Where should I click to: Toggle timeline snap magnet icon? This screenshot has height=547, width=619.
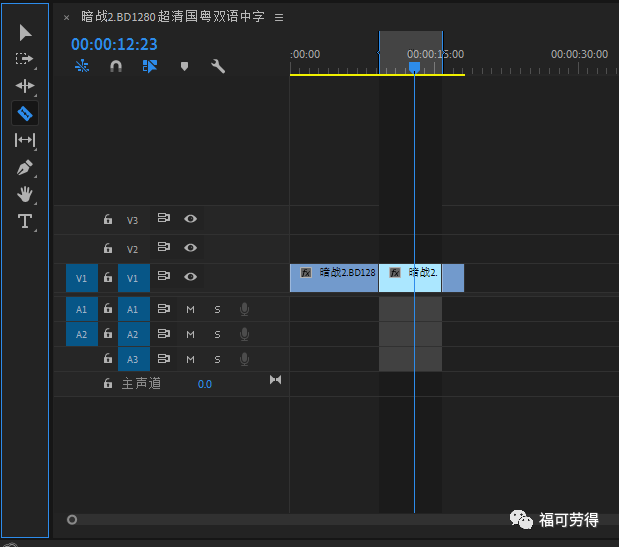click(x=116, y=66)
